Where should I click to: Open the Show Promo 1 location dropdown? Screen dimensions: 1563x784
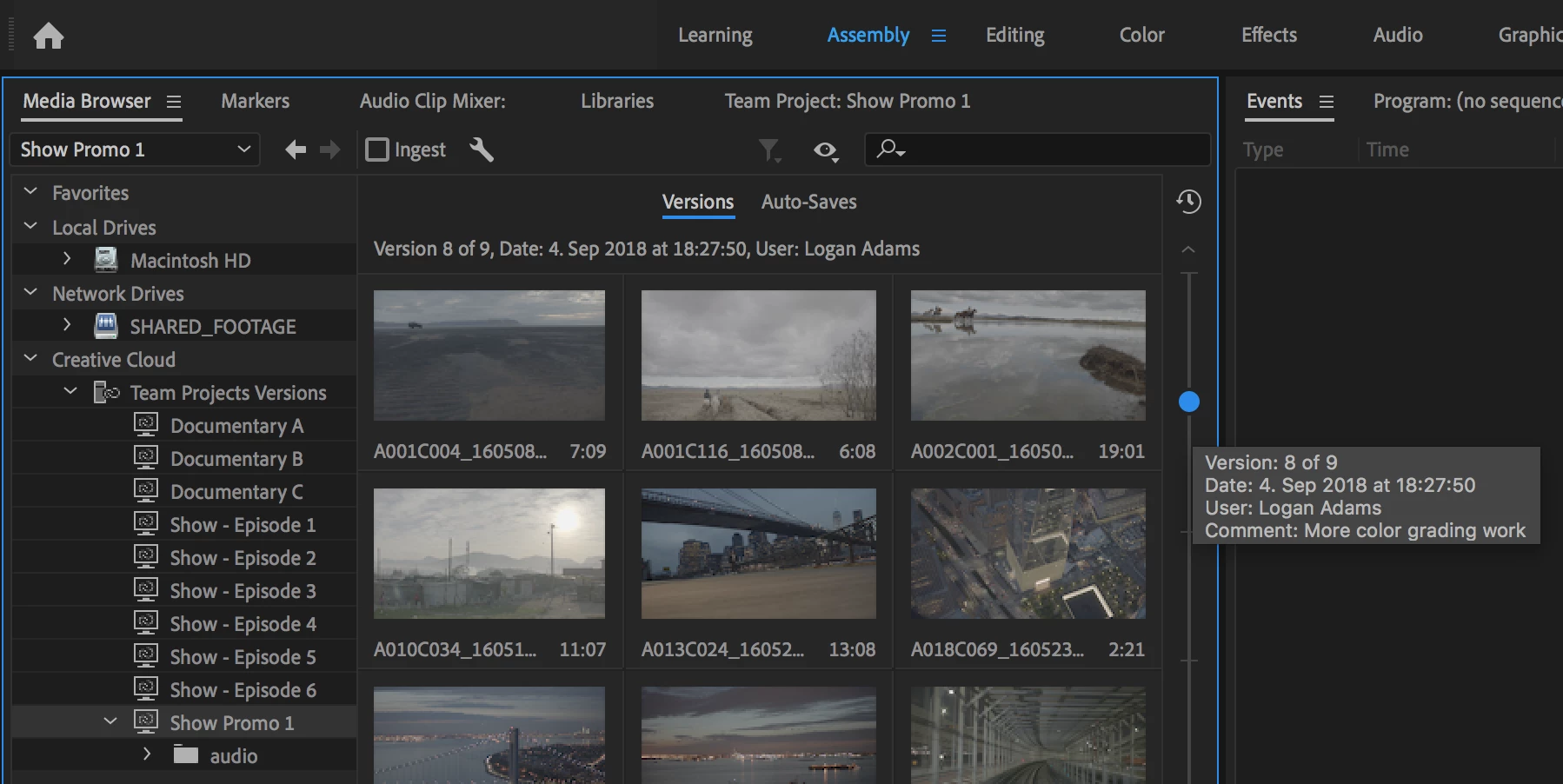pos(135,149)
